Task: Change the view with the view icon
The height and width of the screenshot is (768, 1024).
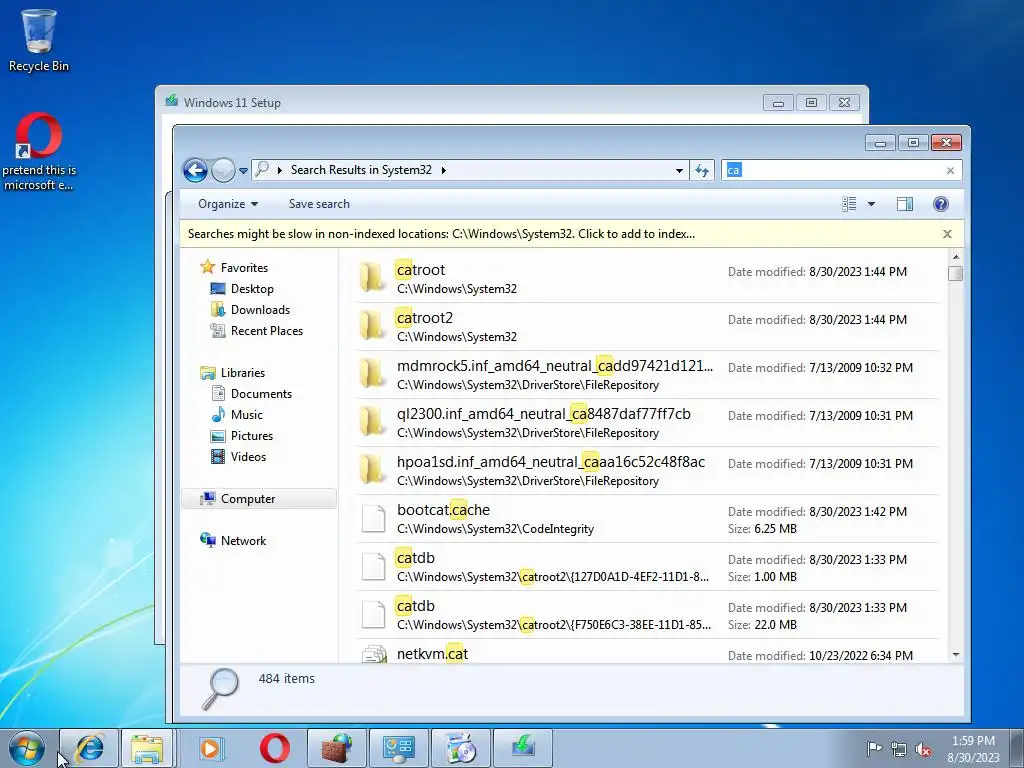Action: (849, 204)
